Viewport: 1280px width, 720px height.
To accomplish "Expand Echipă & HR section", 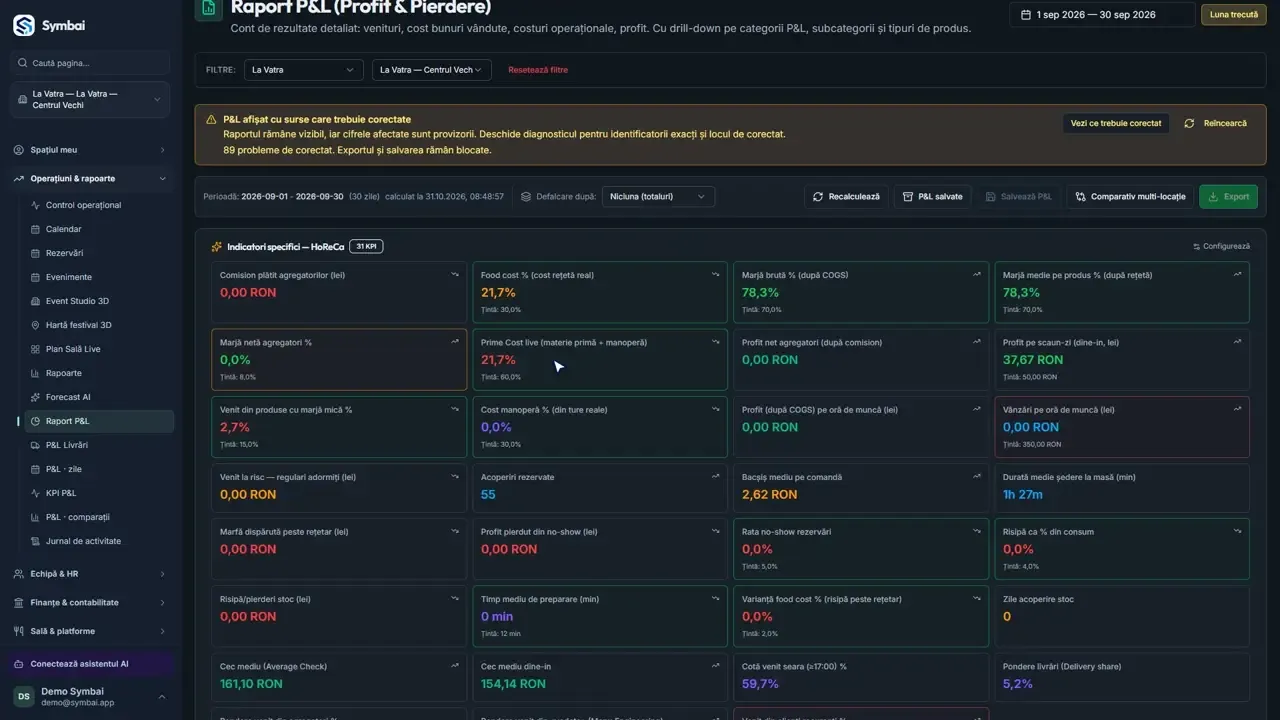I will pos(90,574).
